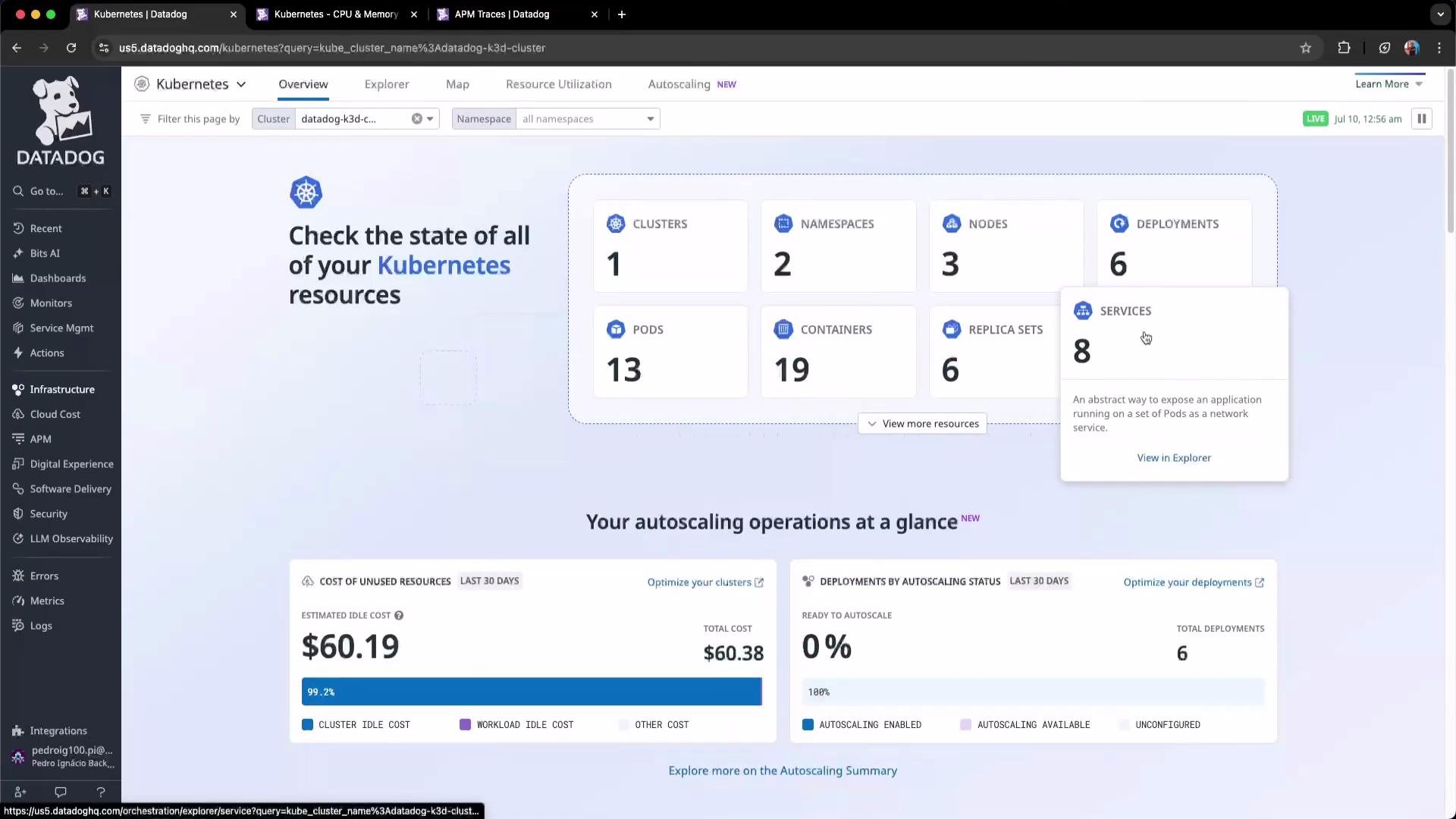Expand the Cluster filter dropdown arrow
The height and width of the screenshot is (819, 1456).
[431, 119]
